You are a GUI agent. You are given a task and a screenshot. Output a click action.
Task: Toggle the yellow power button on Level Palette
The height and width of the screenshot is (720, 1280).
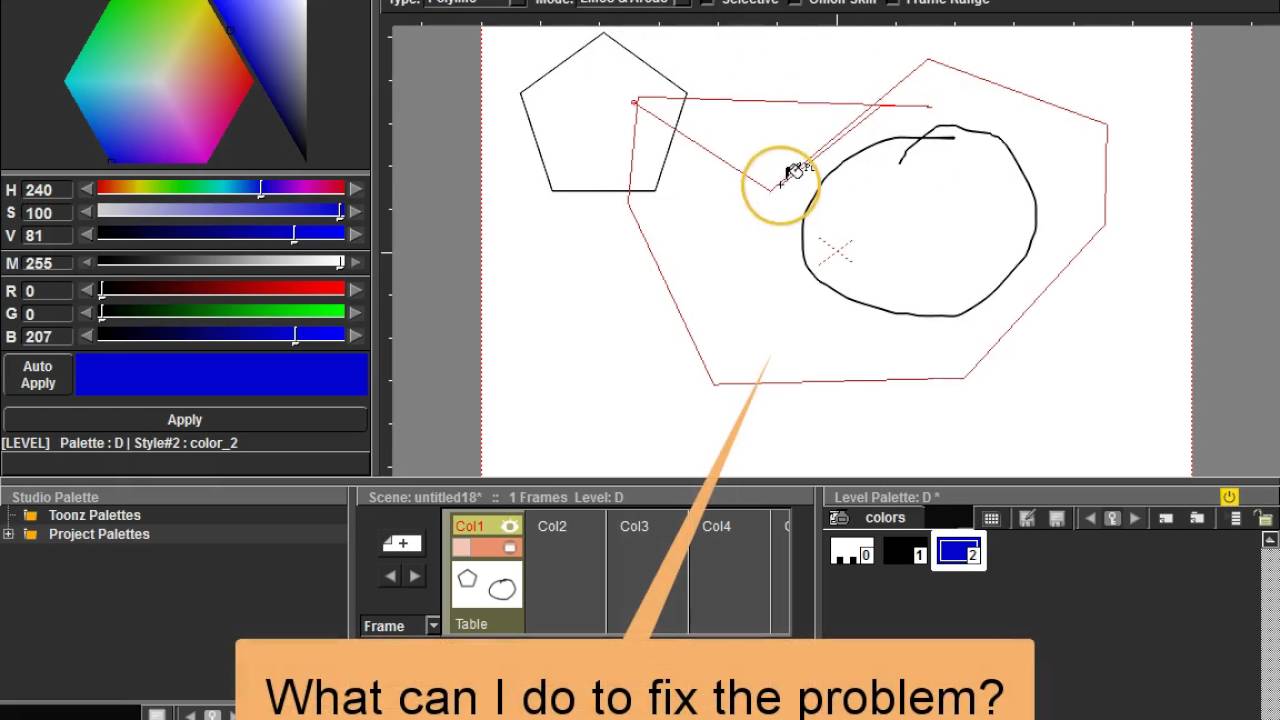pos(1229,497)
